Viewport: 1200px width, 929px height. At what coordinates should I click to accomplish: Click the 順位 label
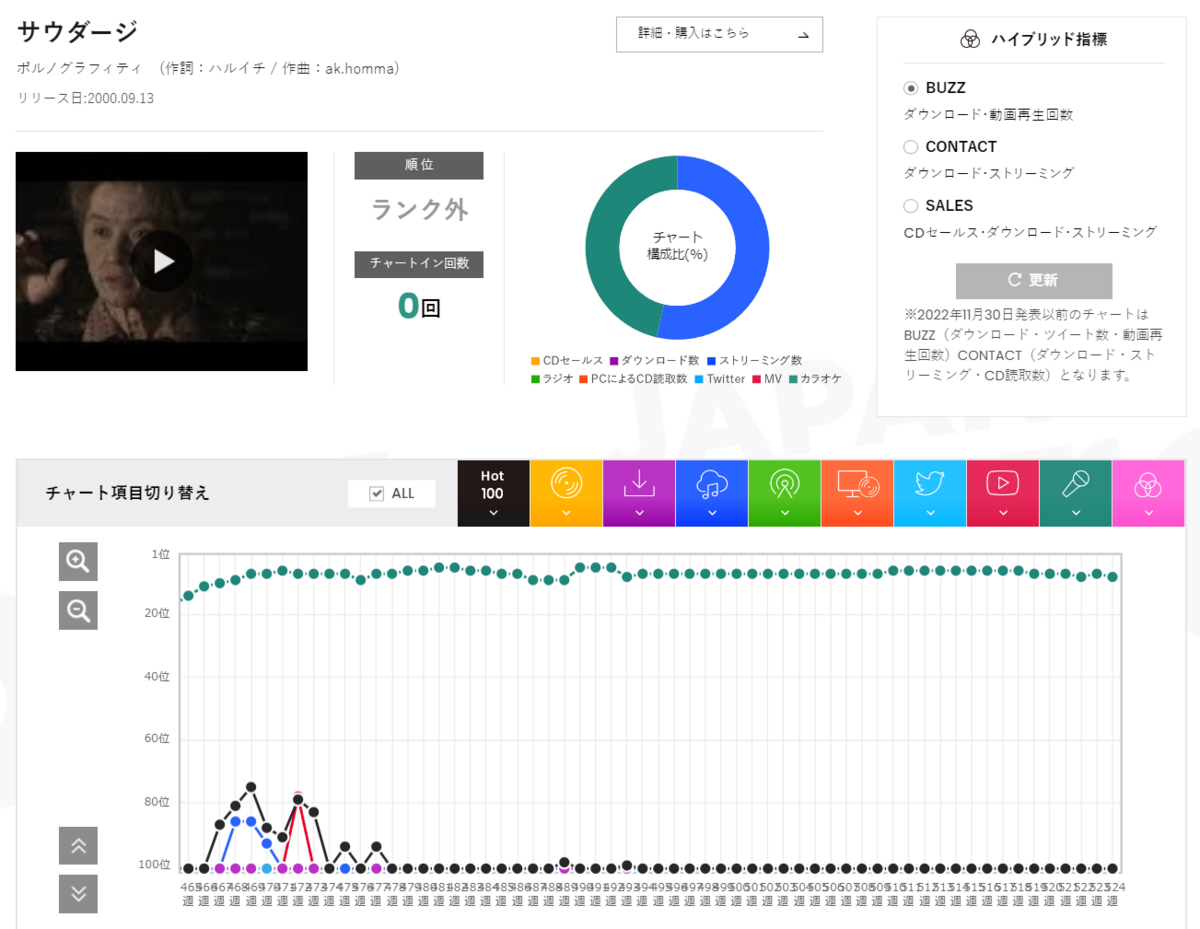tap(419, 165)
